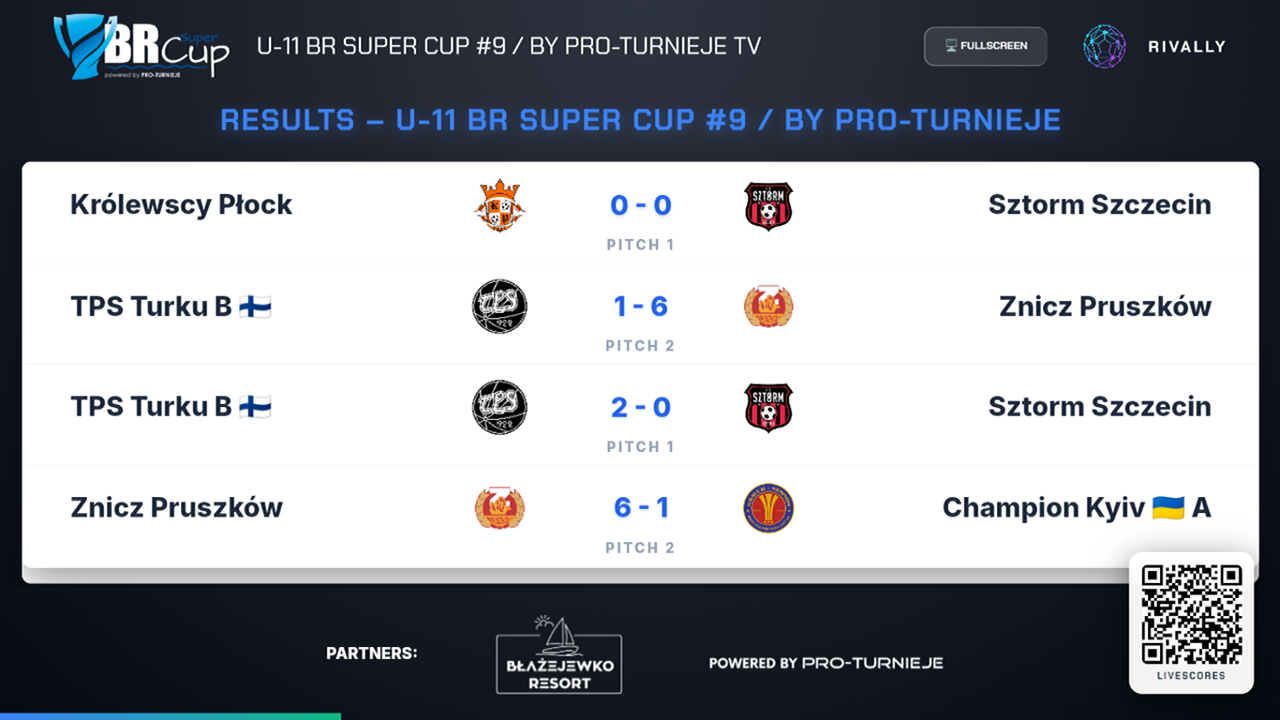This screenshot has height=720, width=1280.
Task: Click Sztorm crest in third match row
Action: pos(768,408)
